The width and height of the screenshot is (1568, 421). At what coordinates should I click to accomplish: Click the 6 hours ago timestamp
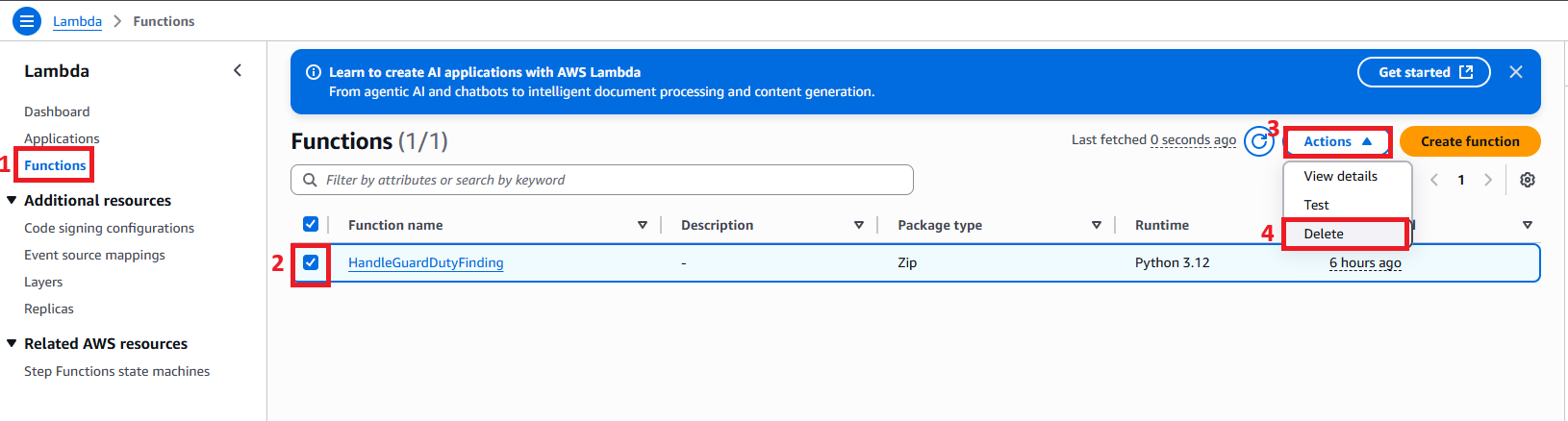coord(1365,262)
